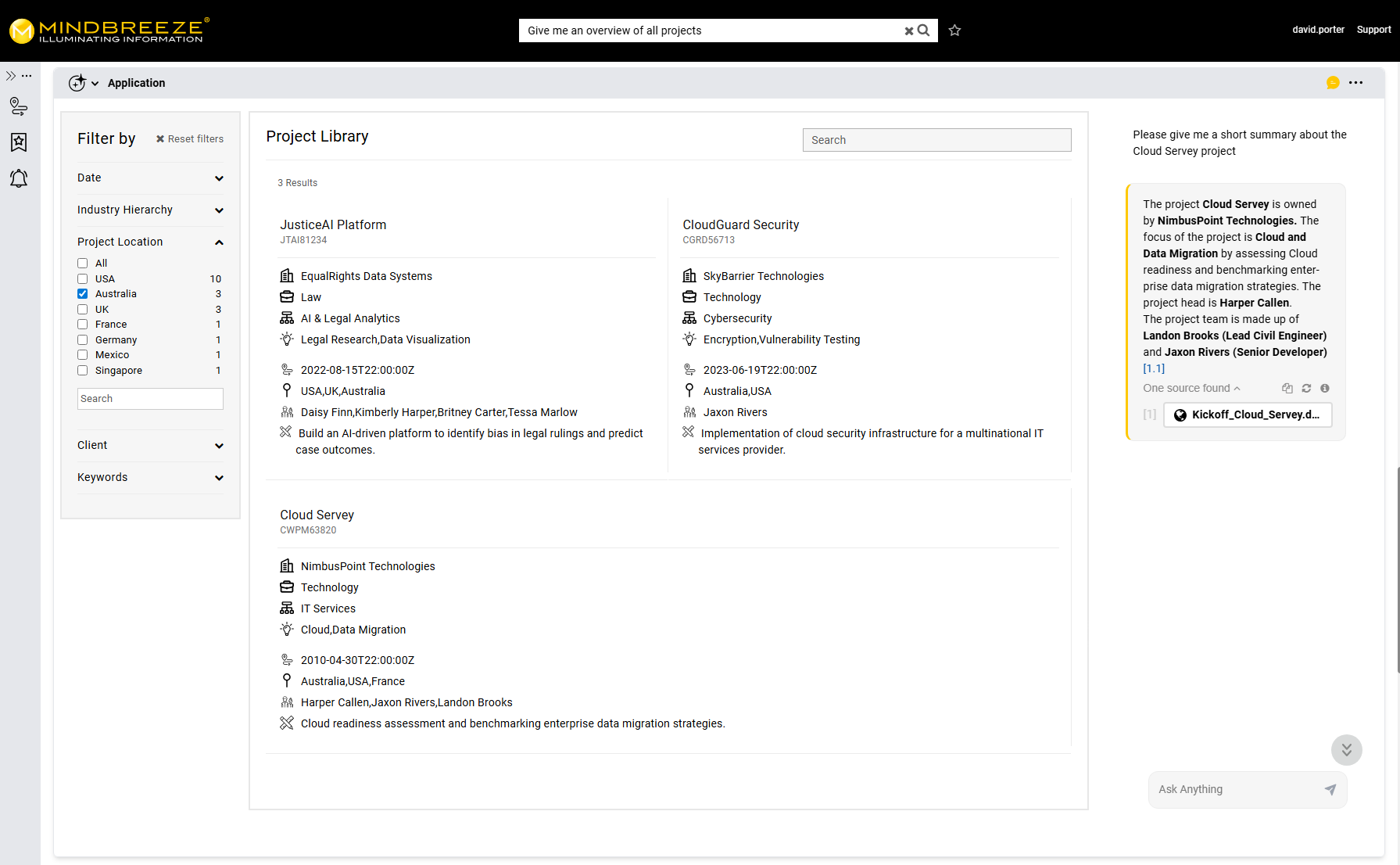Enable the USA location checkbox
Viewport: 1400px width, 865px height.
click(x=83, y=279)
